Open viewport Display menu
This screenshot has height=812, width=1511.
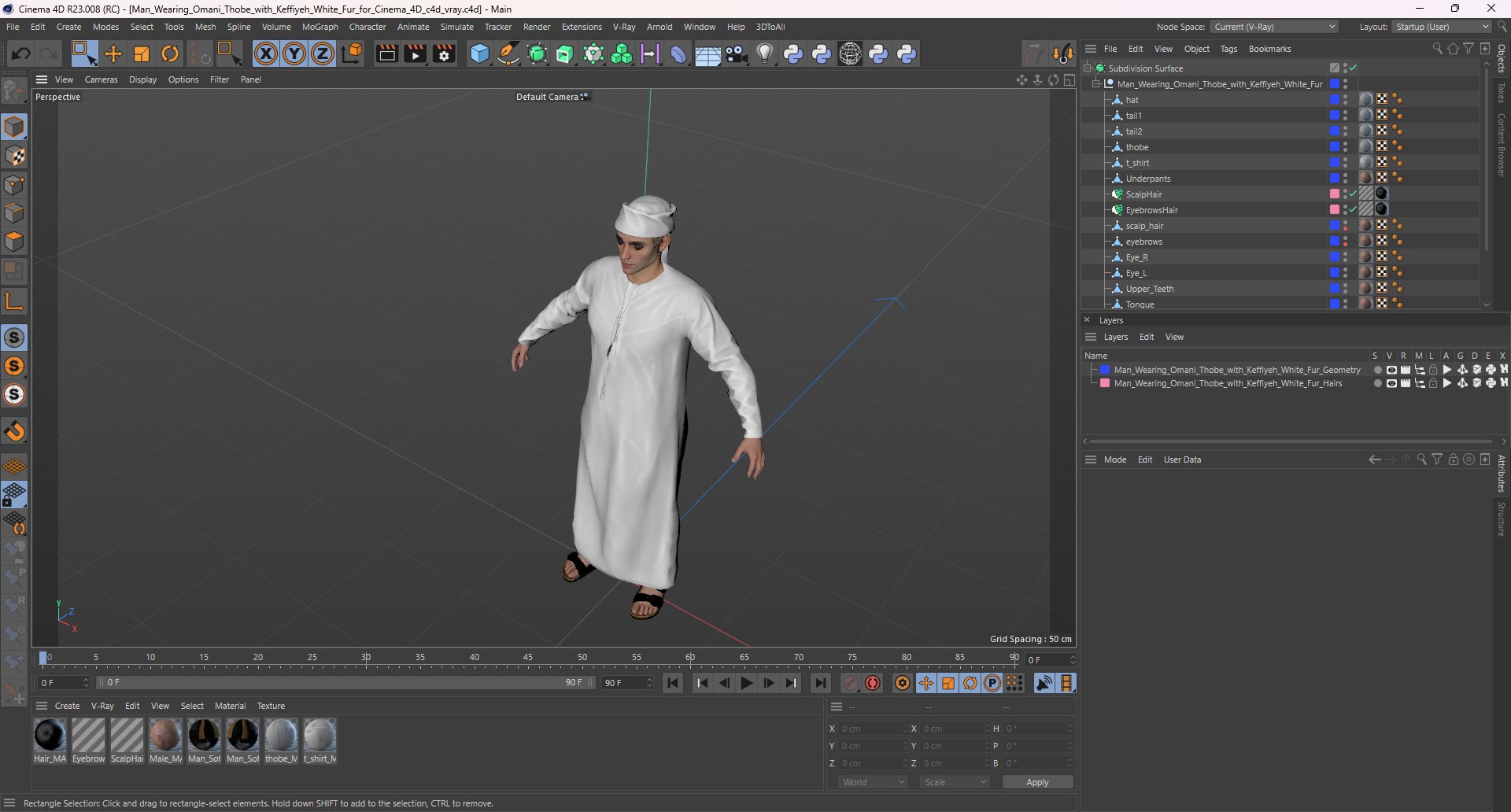(x=142, y=79)
